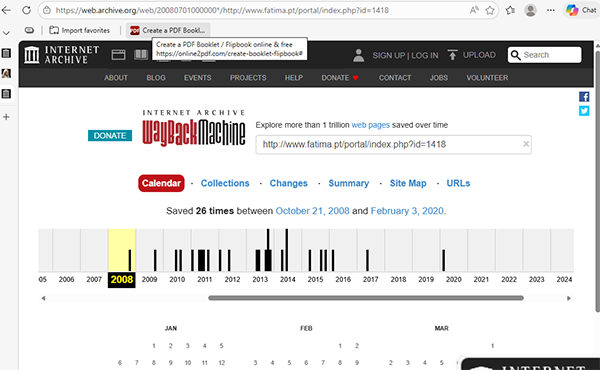
Task: Click the web pages link
Action: [370, 125]
